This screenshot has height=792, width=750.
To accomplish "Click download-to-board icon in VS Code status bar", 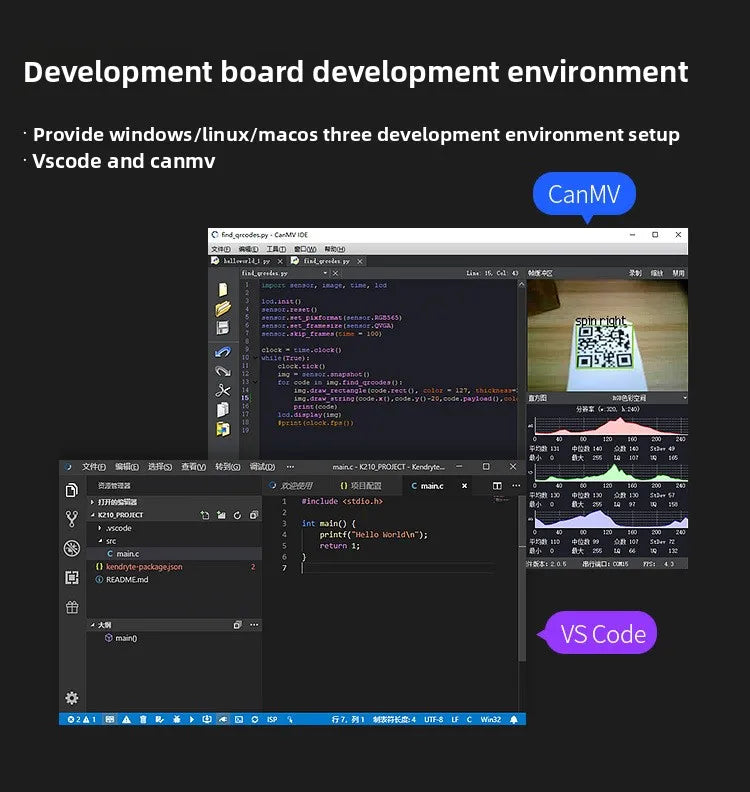I will coord(207,719).
